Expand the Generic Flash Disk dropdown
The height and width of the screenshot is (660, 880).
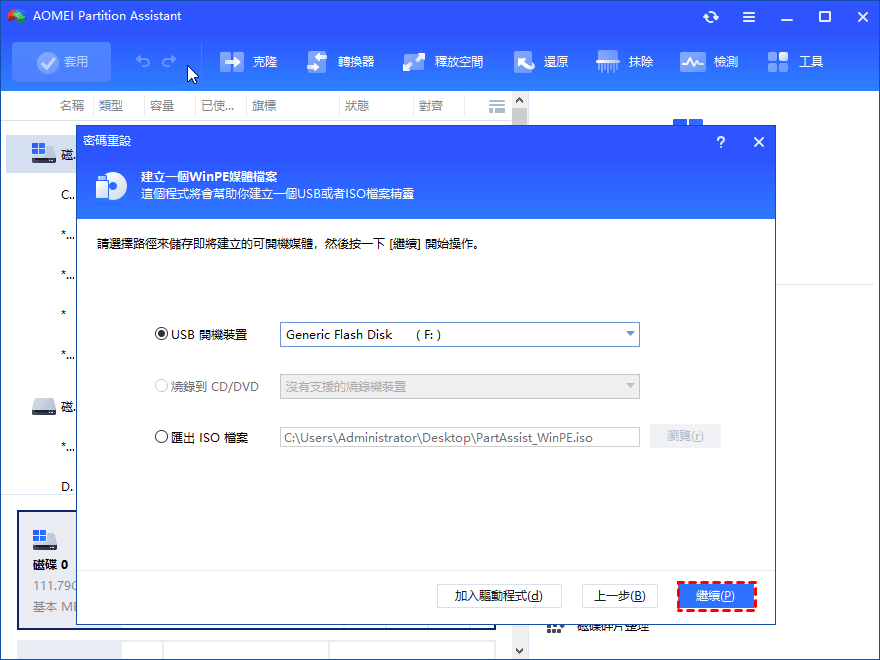(x=630, y=335)
